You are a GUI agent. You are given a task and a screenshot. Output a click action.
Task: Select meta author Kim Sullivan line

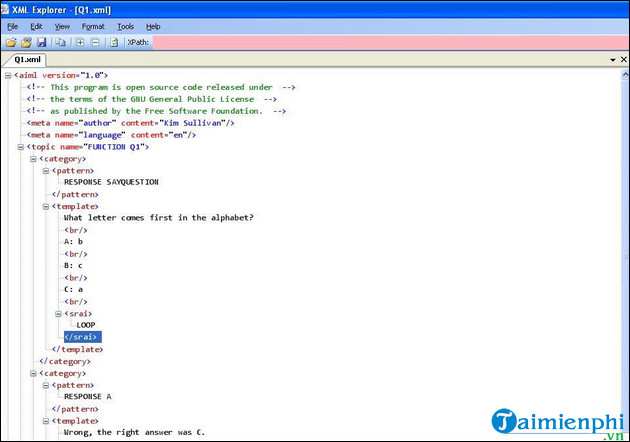coord(131,123)
